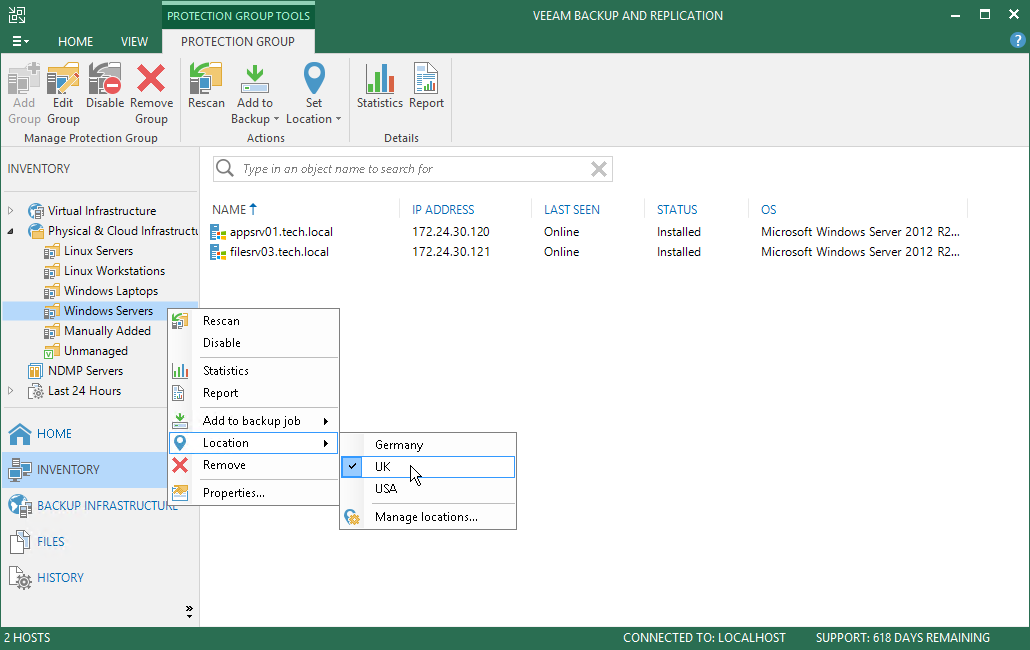Click IP address 172.24.30.120
This screenshot has width=1030, height=650.
point(451,232)
